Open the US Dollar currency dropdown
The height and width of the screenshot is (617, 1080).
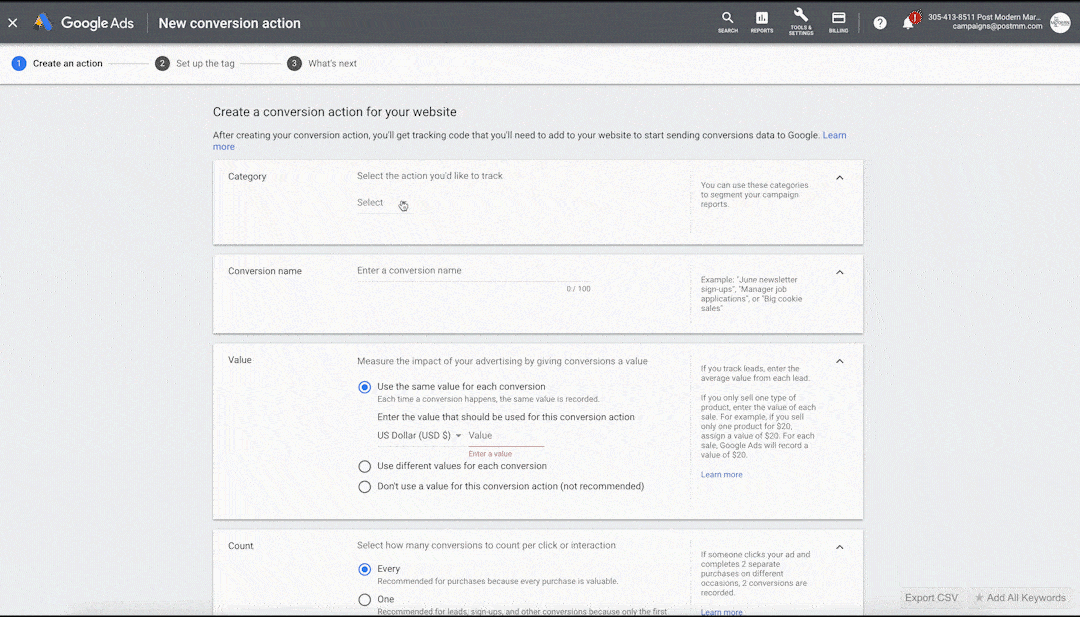(x=419, y=436)
